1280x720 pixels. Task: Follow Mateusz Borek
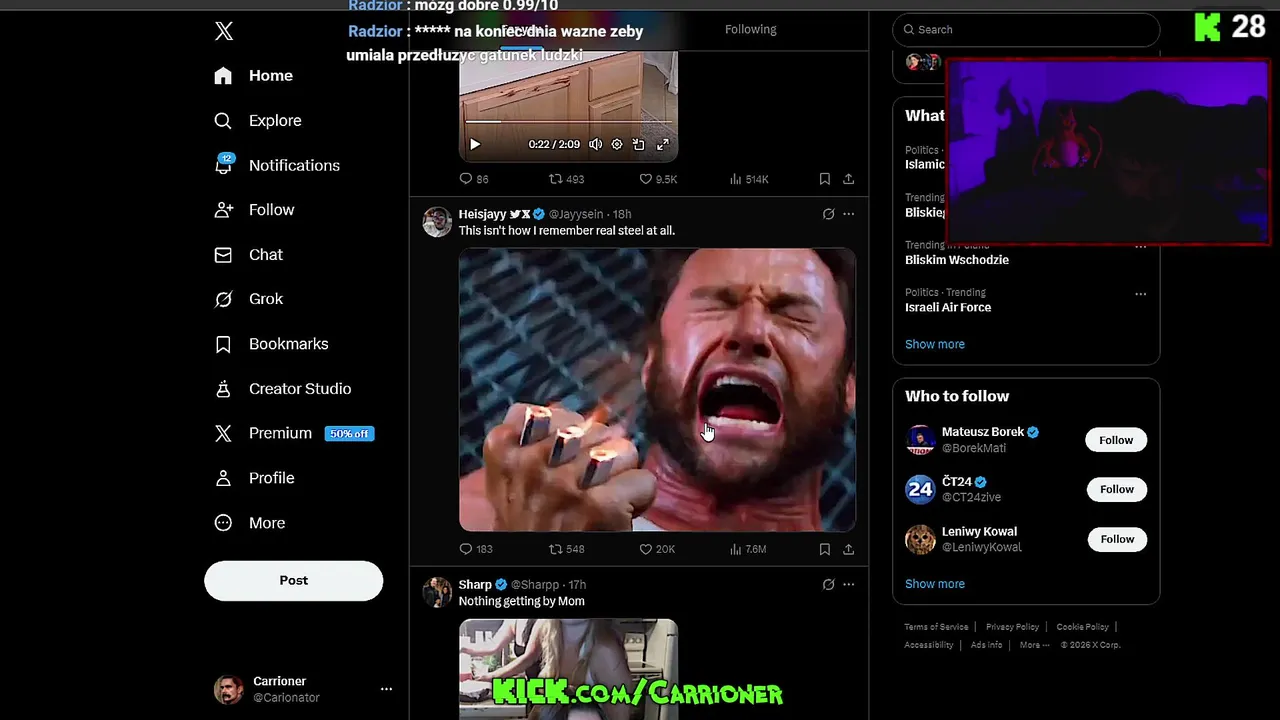1116,440
